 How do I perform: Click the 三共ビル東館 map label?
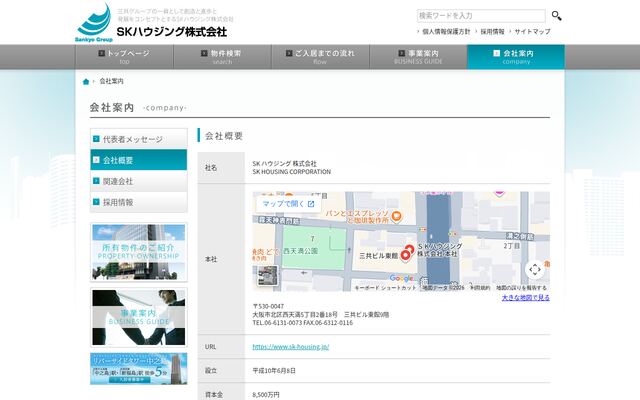(378, 256)
